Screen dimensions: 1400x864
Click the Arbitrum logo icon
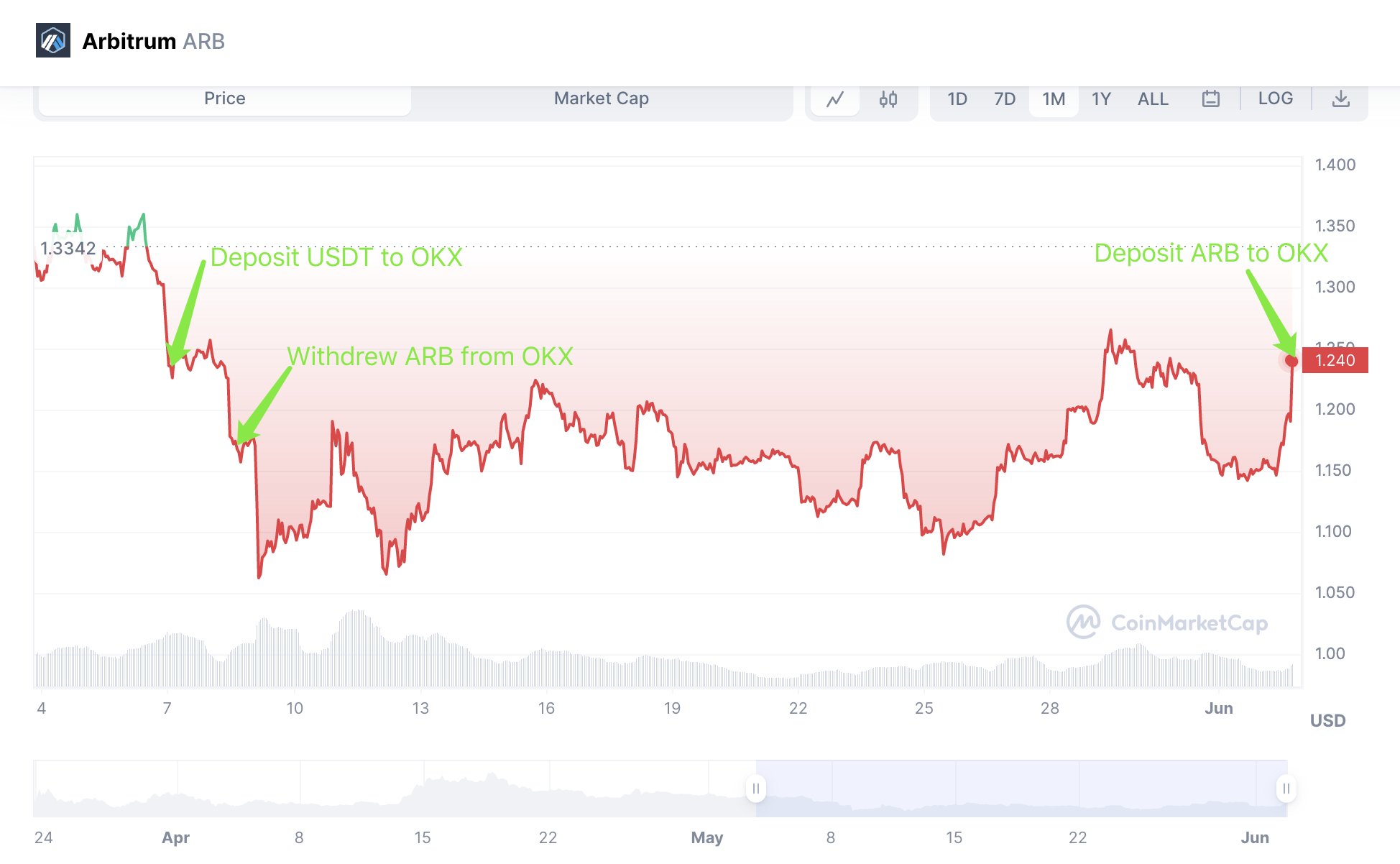pos(53,40)
